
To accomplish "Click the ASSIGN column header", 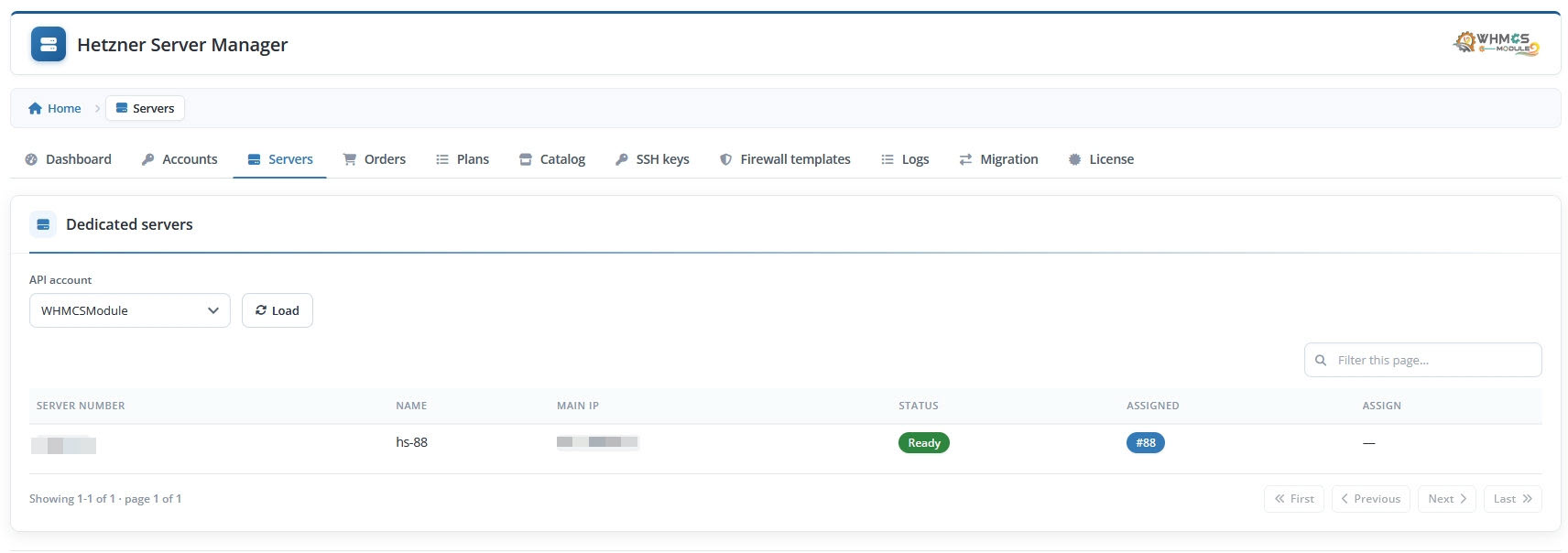I will (x=1382, y=406).
